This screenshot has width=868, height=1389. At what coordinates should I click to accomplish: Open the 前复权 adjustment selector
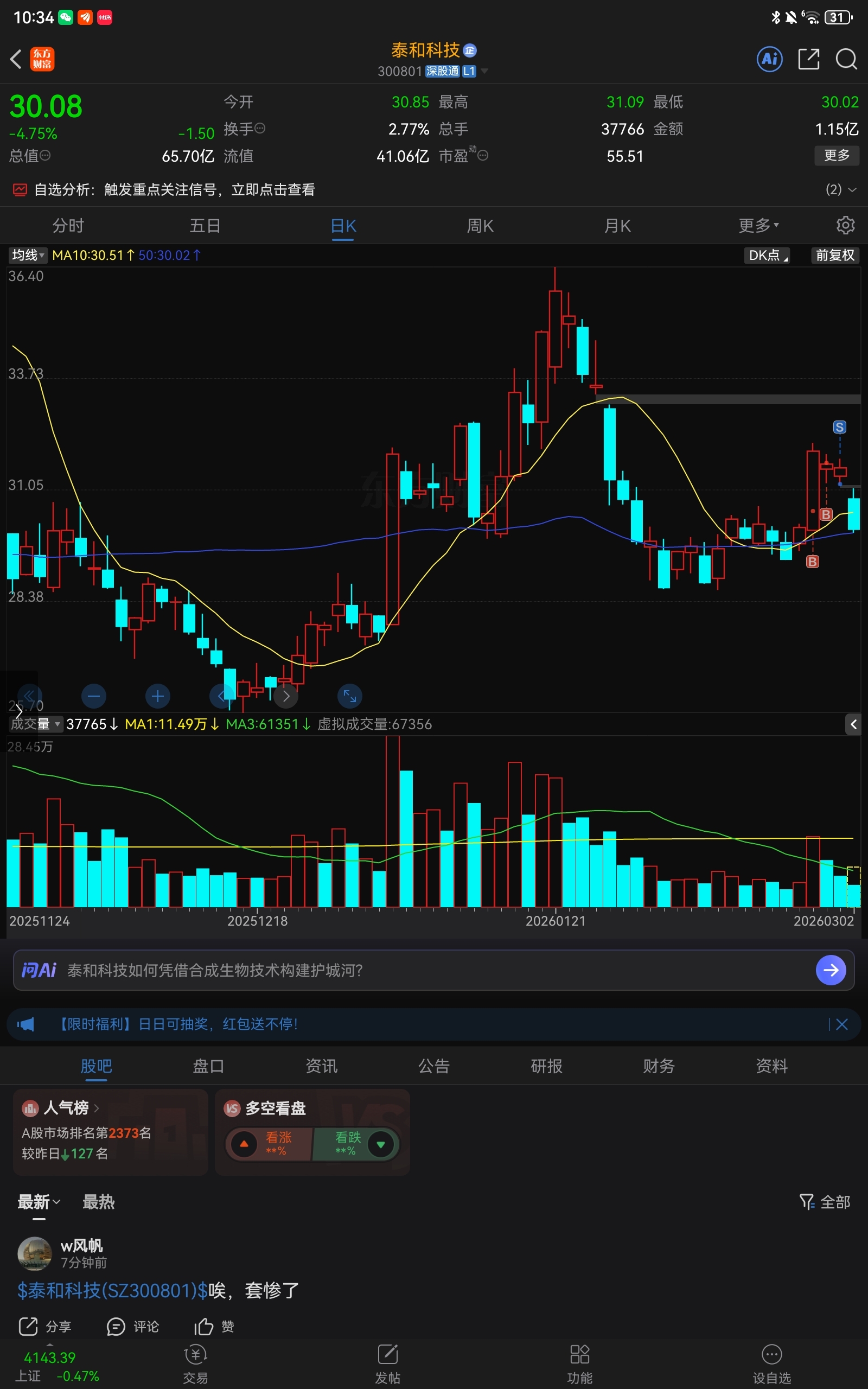pyautogui.click(x=835, y=256)
